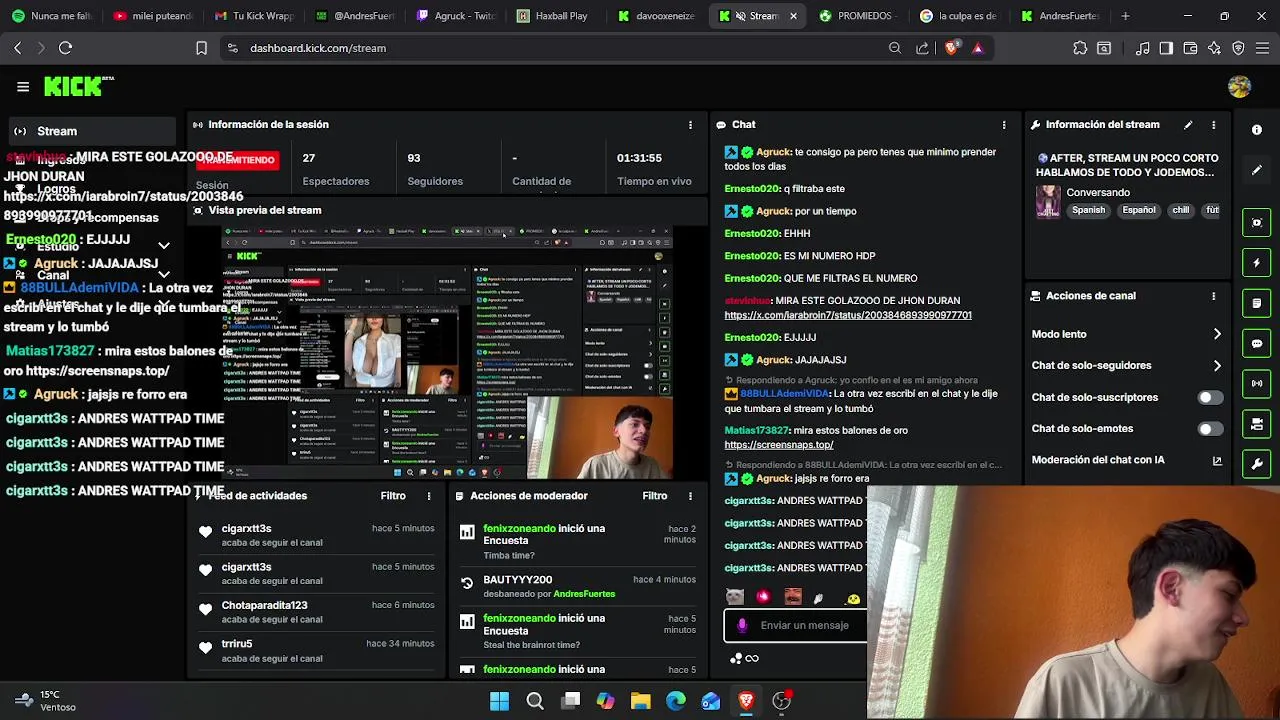
Task: Open Acciones de canal three-dot menu
Action: point(1214,296)
